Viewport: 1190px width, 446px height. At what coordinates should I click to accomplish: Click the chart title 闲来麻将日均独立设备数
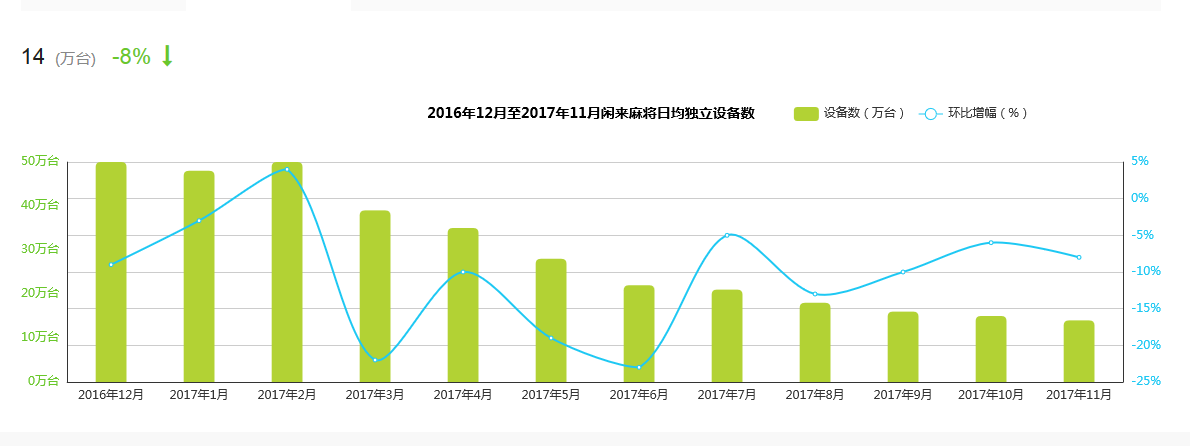tap(590, 114)
